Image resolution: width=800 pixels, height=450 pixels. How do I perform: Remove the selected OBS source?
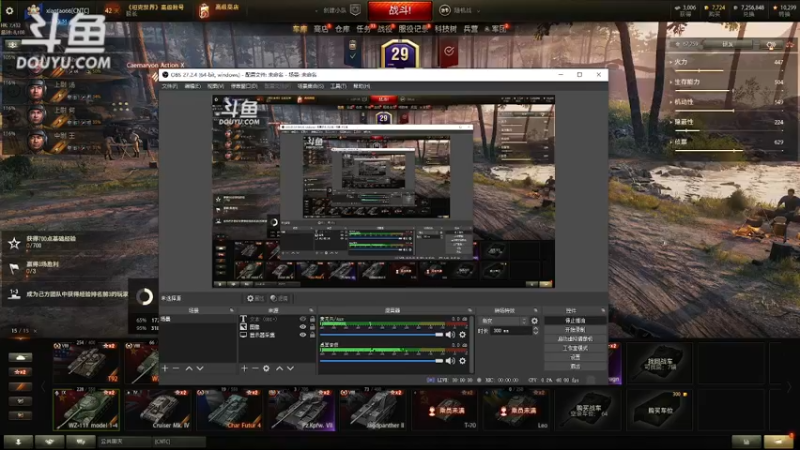[255, 368]
